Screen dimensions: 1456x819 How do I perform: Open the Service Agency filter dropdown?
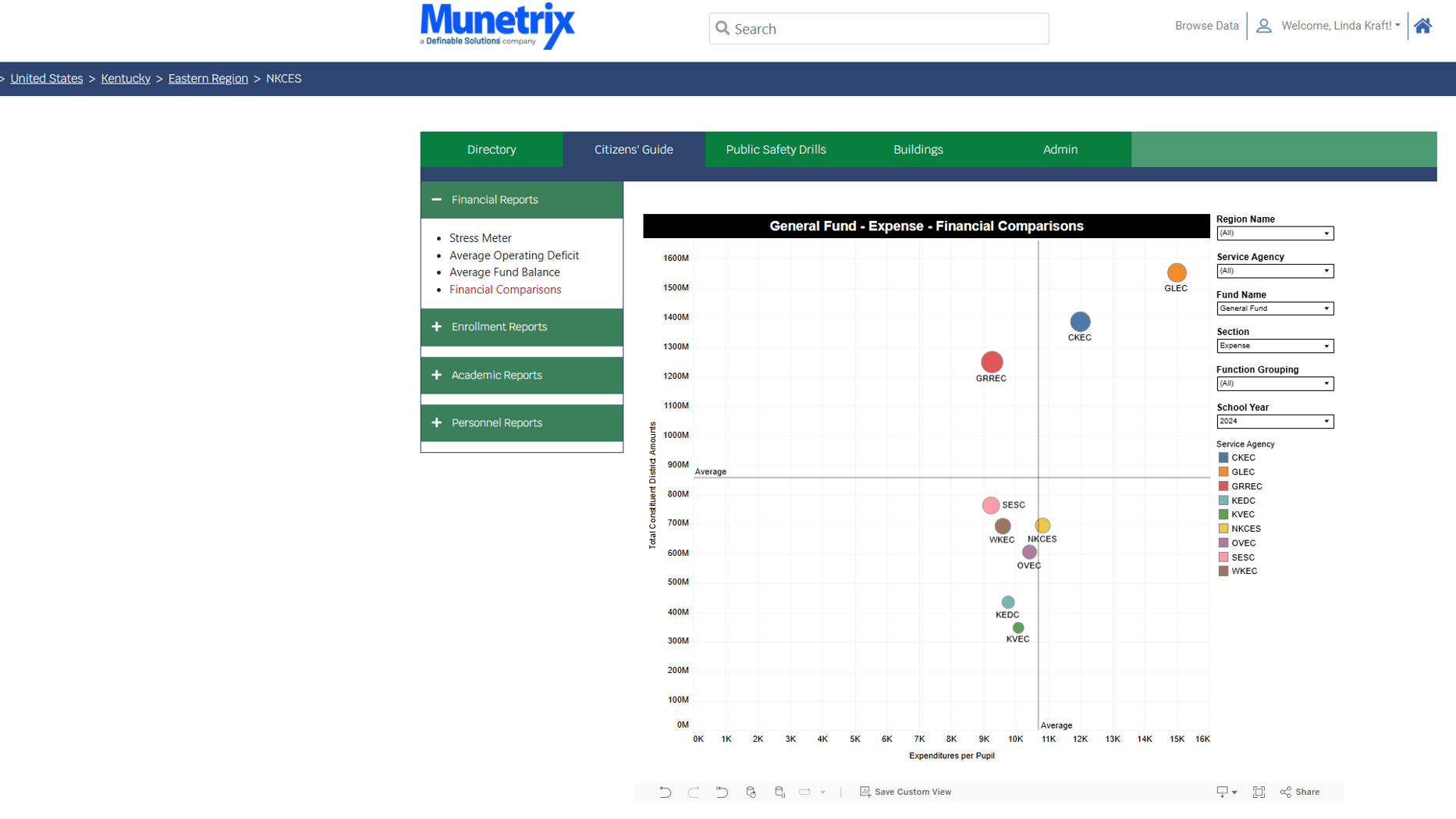pyautogui.click(x=1275, y=271)
